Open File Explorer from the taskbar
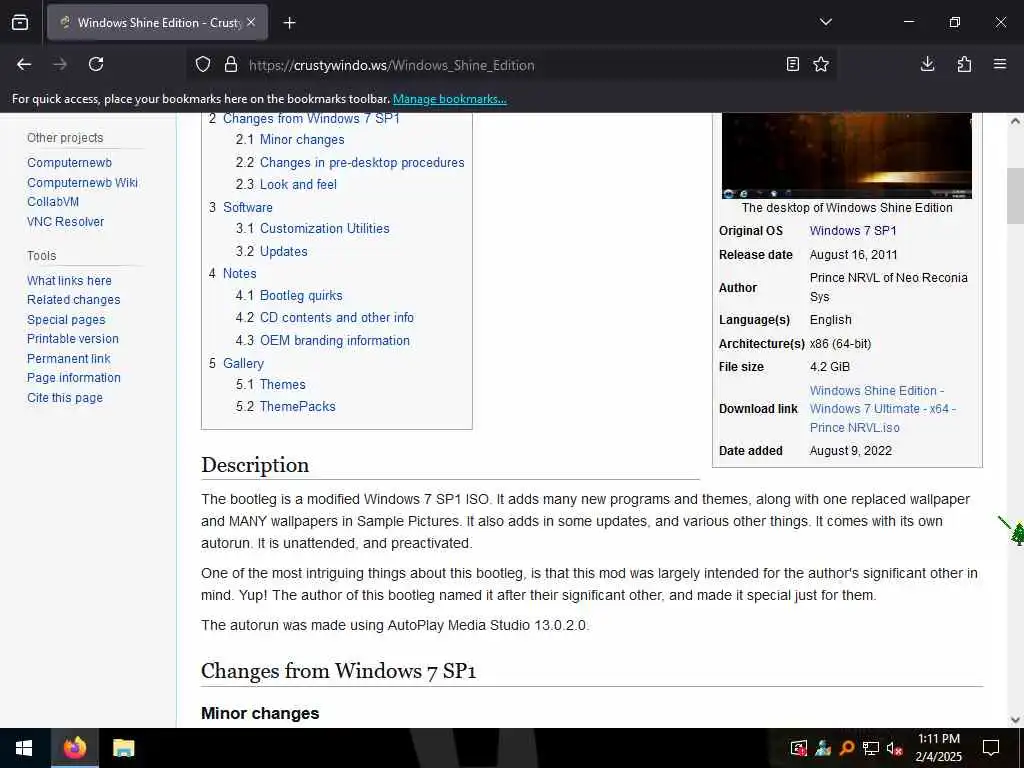The image size is (1024, 768). coord(123,748)
